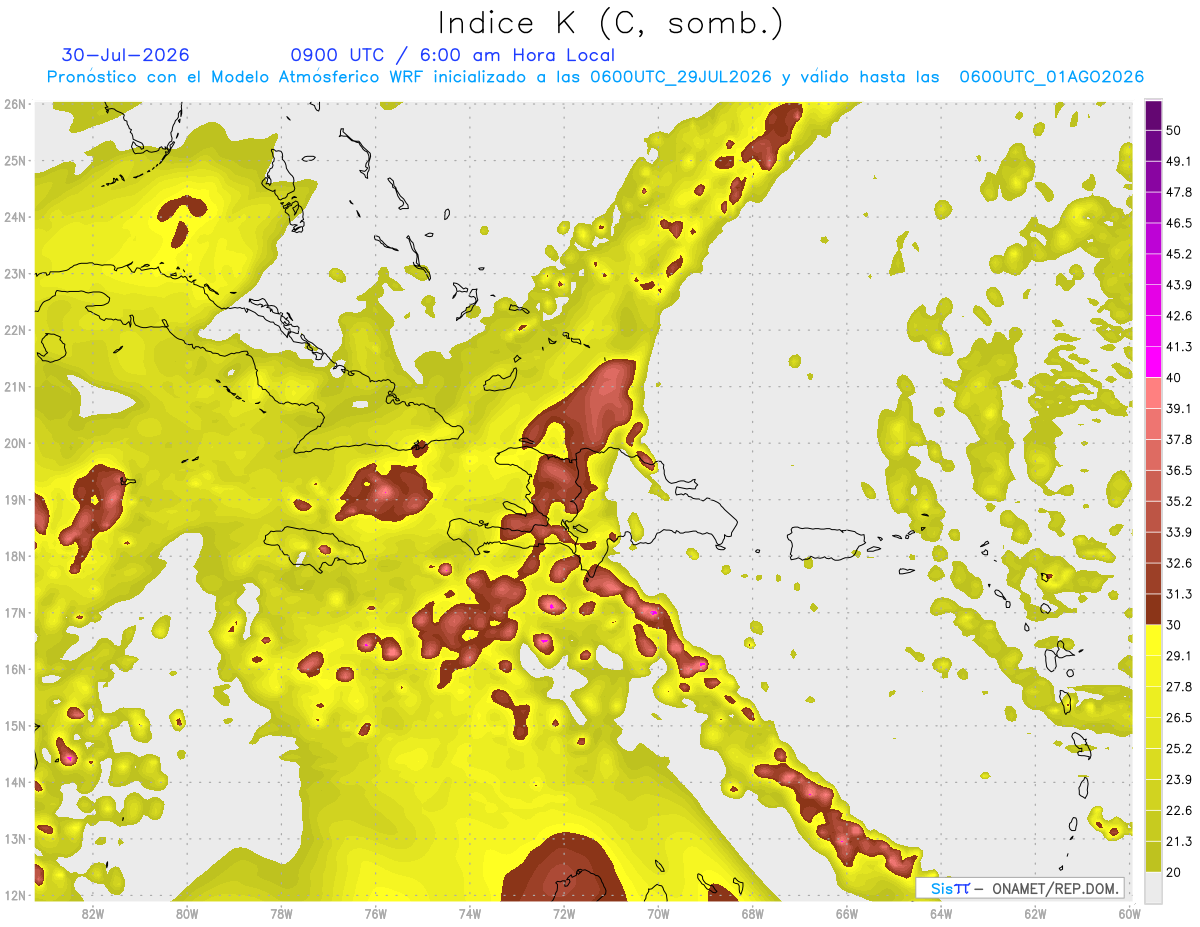Click the colorbar value "50"
1200x927 pixels.
tap(1174, 130)
